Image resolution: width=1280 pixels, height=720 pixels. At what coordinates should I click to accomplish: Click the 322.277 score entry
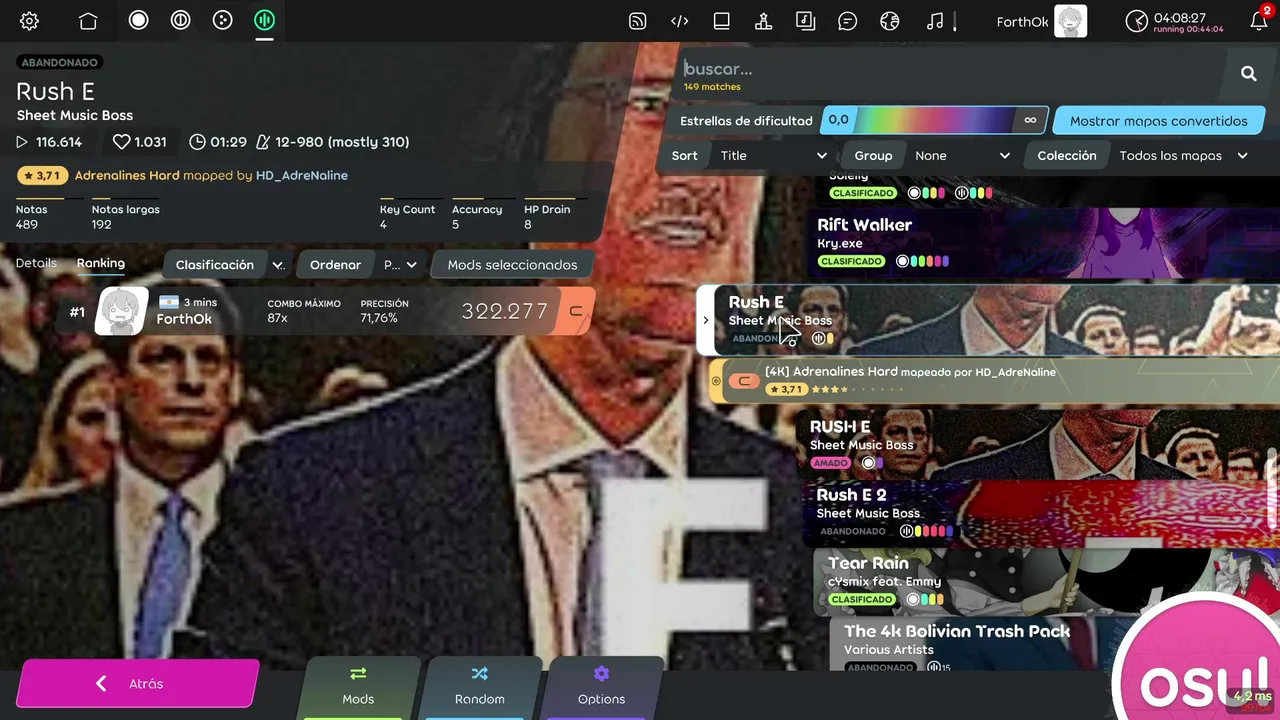325,311
